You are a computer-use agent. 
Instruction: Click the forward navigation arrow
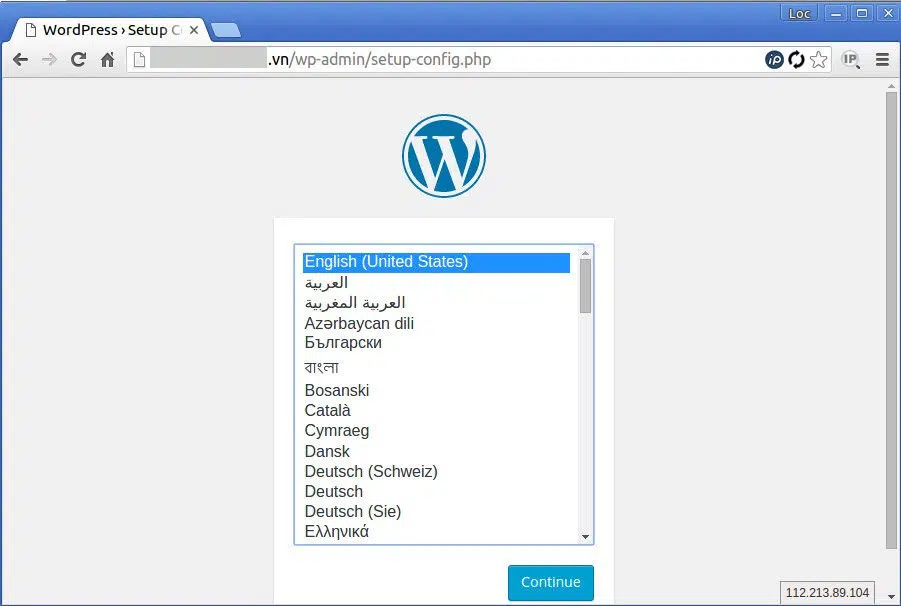click(49, 59)
